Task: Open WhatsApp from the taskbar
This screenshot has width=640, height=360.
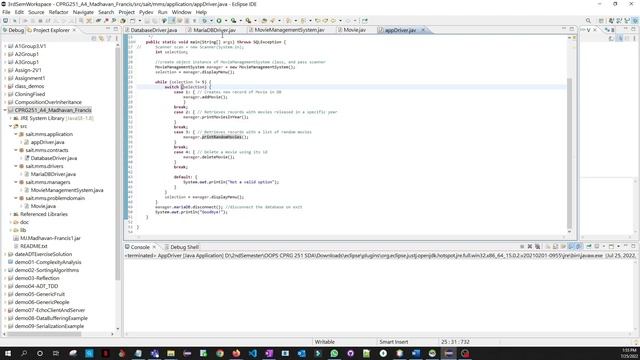Action: point(334,353)
